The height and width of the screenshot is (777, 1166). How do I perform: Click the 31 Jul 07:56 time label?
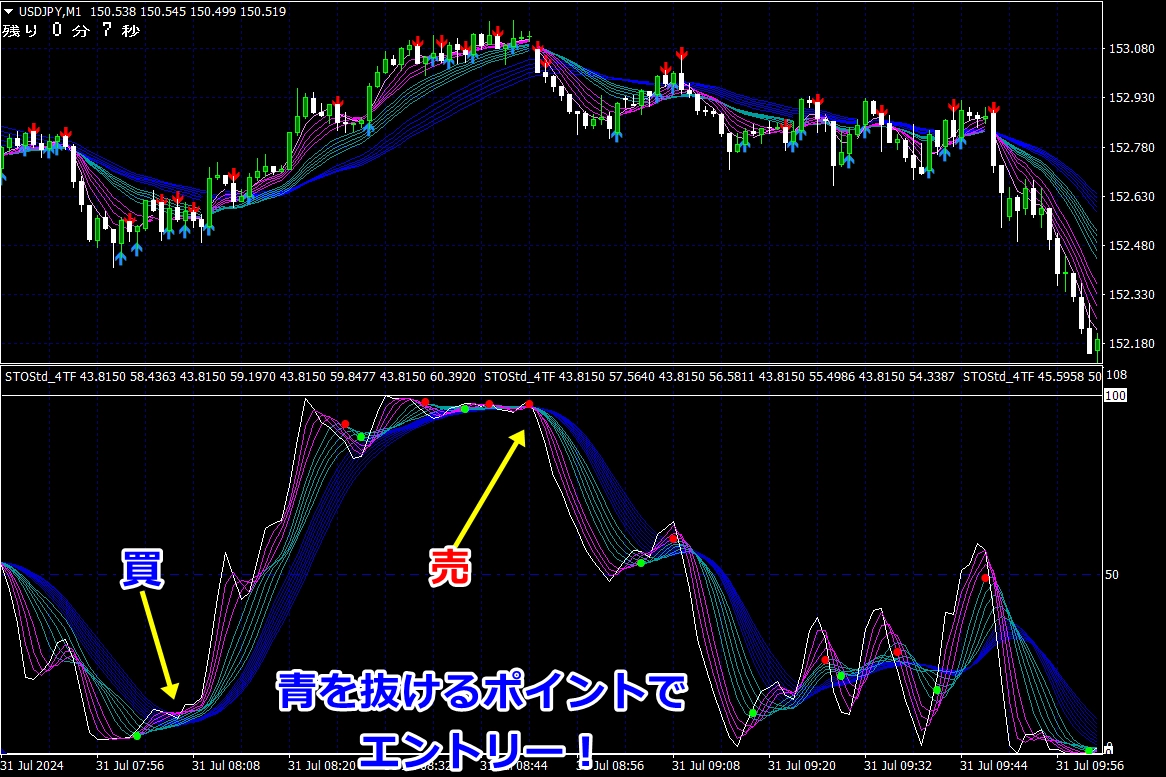[x=132, y=765]
